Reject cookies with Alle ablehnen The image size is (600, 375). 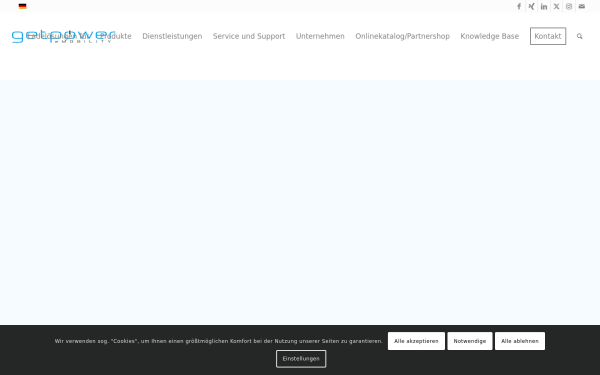520,341
